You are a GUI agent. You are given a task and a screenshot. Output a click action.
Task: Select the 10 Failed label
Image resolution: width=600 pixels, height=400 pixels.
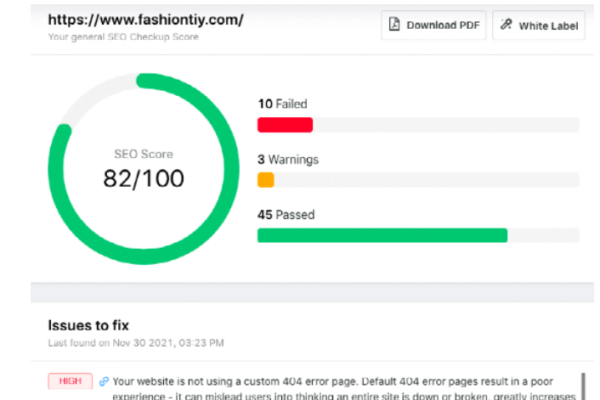[x=282, y=104]
